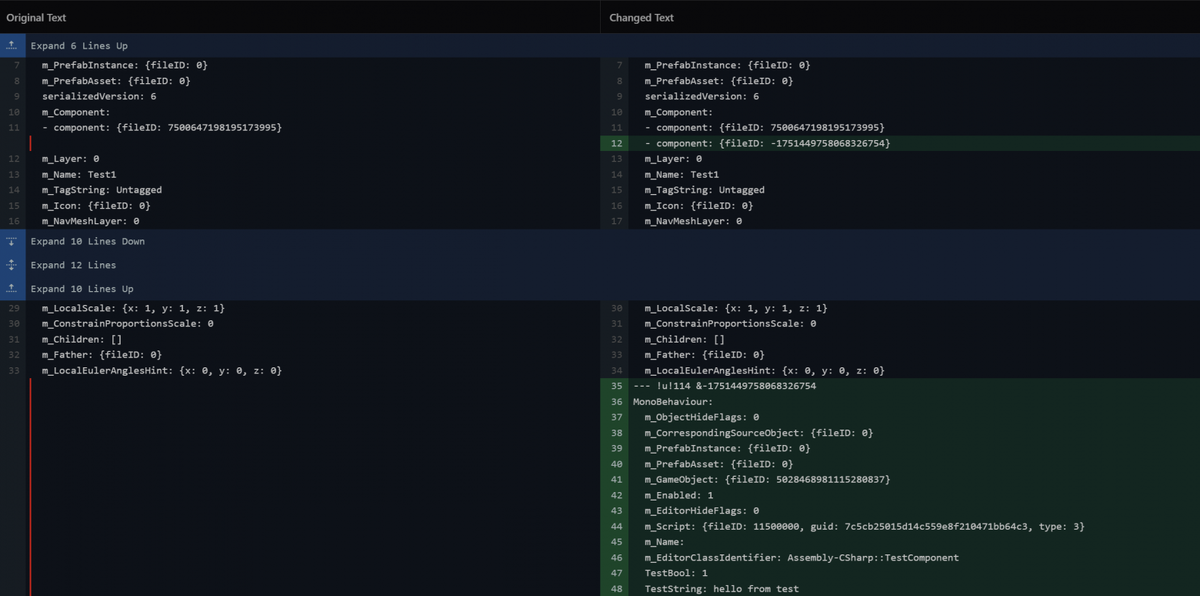Click 'm_Children: []' in Changed Text pane
The height and width of the screenshot is (596, 1200).
685,339
